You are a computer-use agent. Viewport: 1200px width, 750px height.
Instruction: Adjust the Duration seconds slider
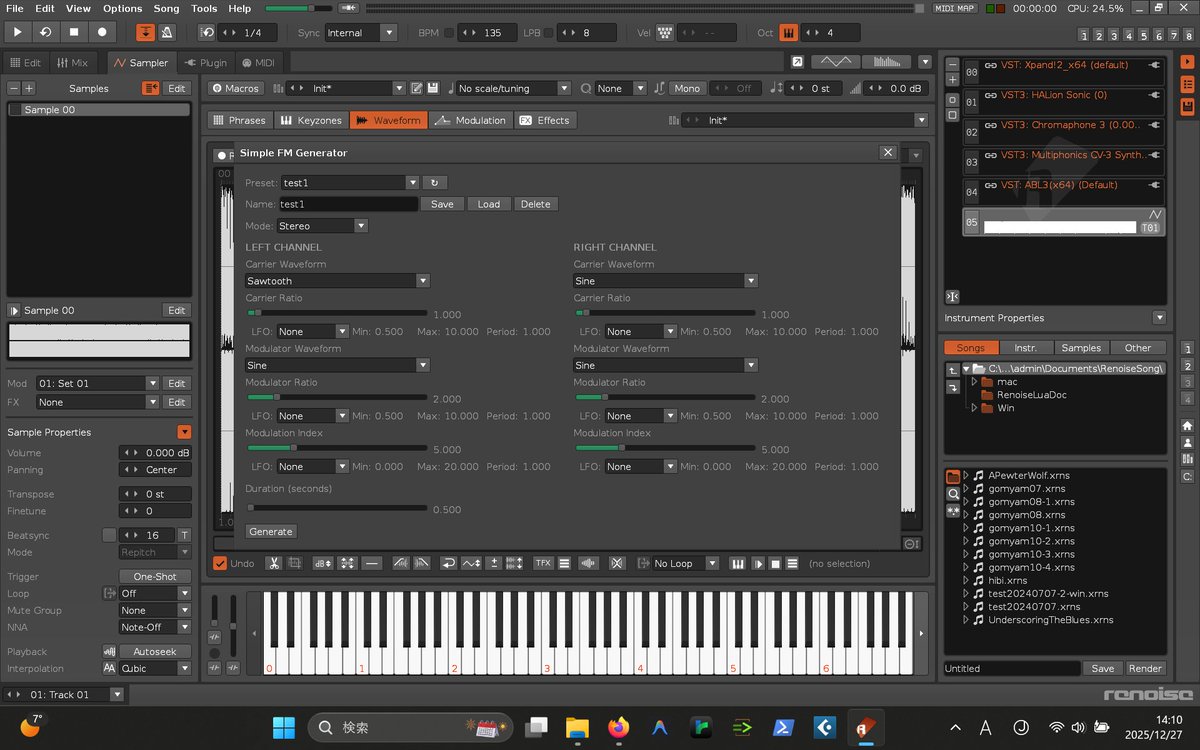[x=336, y=507]
